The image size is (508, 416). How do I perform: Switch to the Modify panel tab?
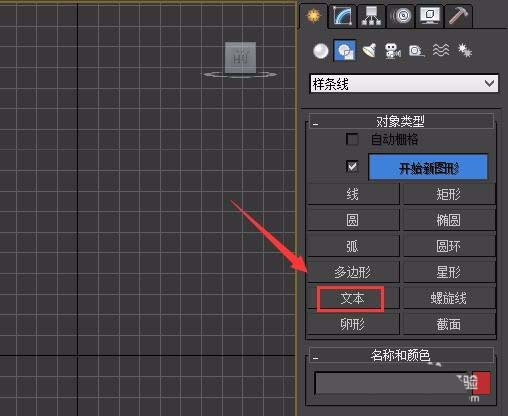point(343,16)
